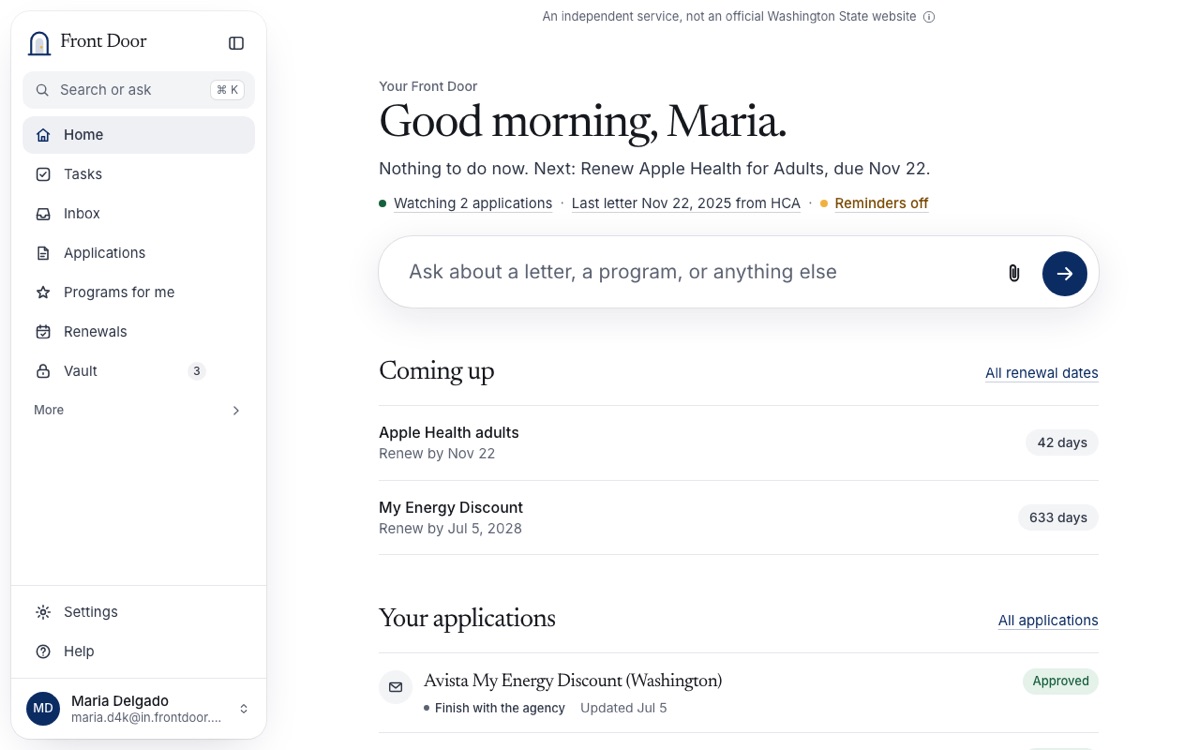Click the Front Door arch logo

click(39, 43)
